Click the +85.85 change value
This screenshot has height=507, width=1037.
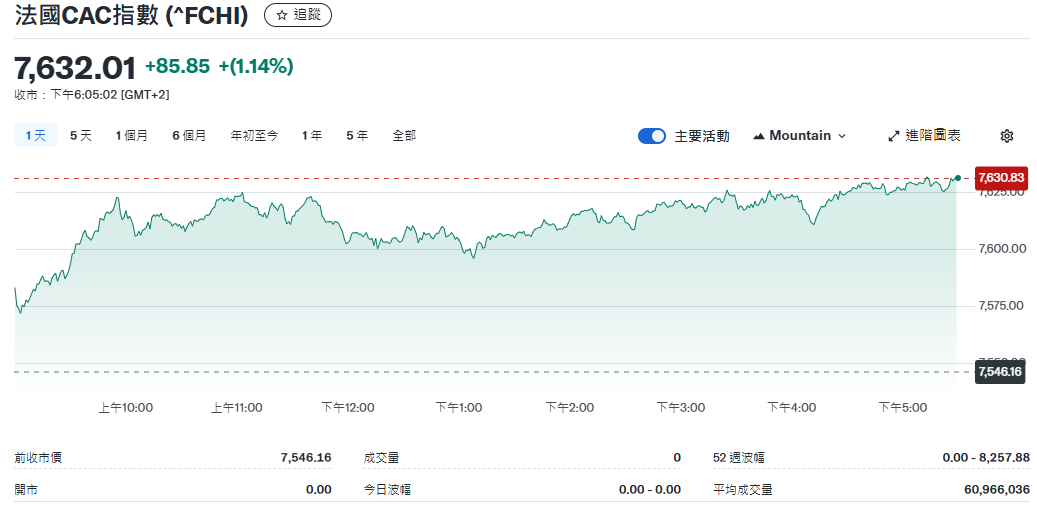tap(177, 66)
